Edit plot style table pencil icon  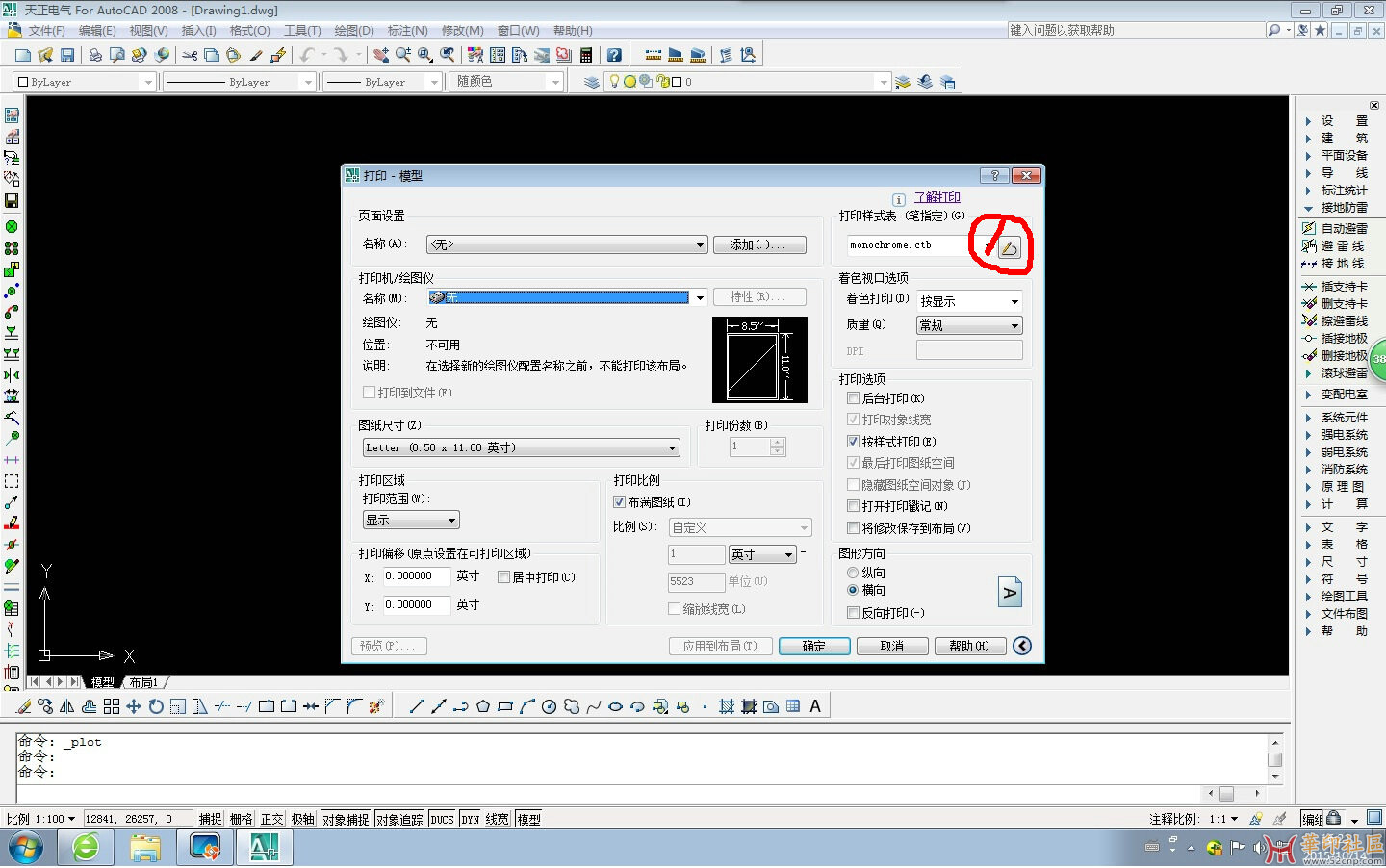coord(1009,248)
